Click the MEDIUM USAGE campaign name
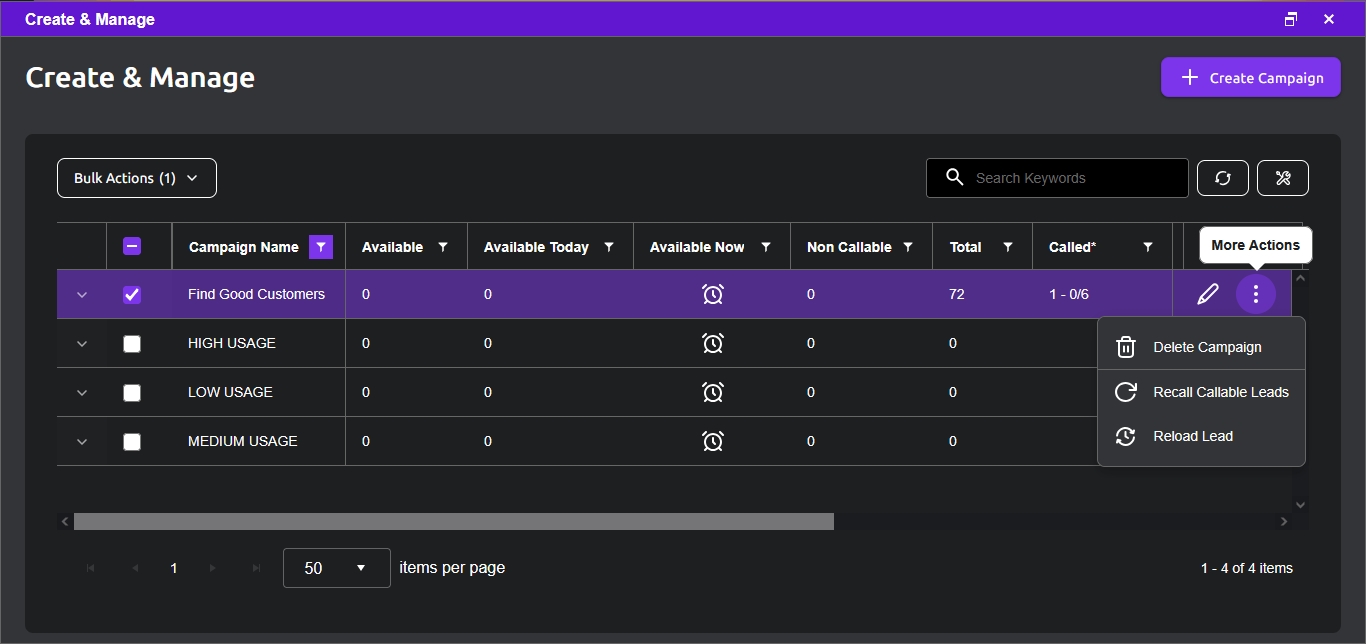This screenshot has width=1366, height=644. click(243, 441)
